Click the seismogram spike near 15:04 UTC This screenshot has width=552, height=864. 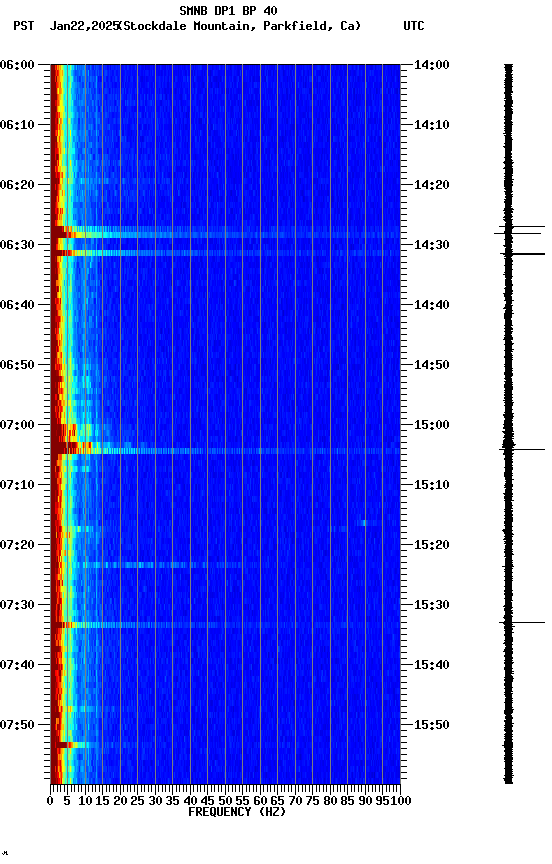522,450
